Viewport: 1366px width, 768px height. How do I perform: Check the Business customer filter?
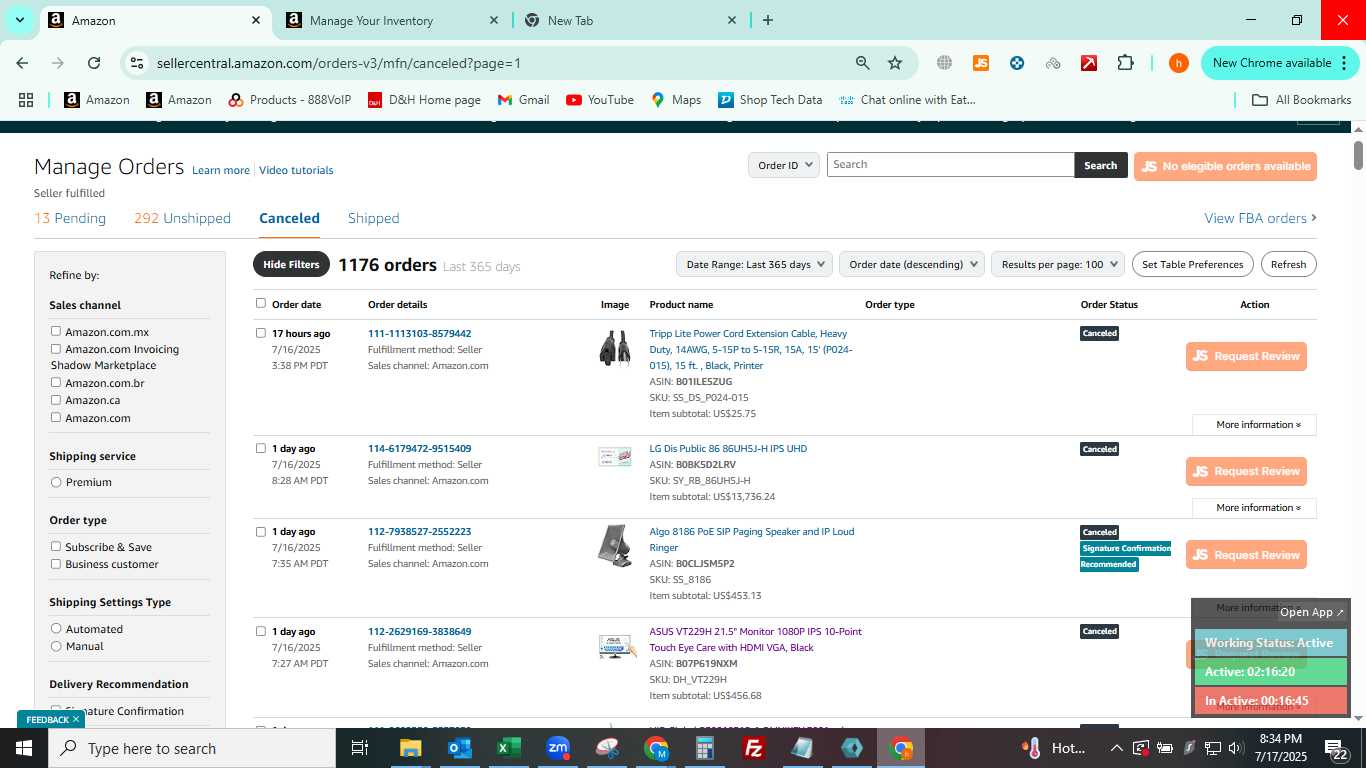[x=56, y=564]
